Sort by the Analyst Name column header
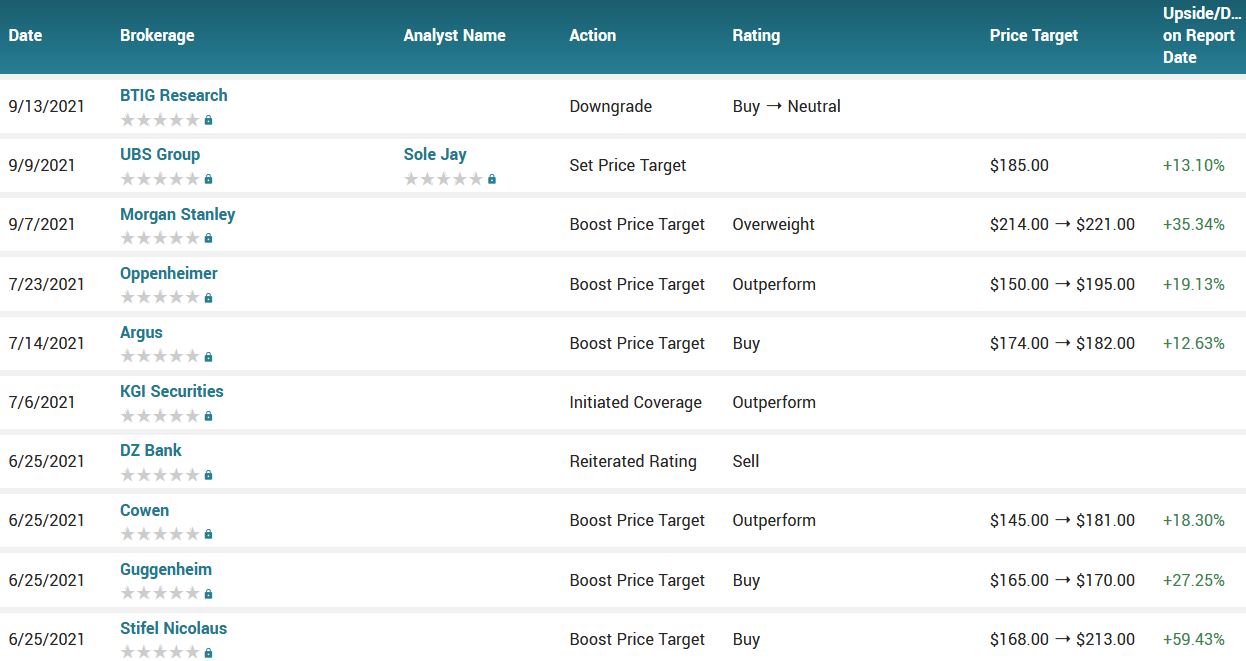This screenshot has width=1246, height=661. click(x=455, y=35)
